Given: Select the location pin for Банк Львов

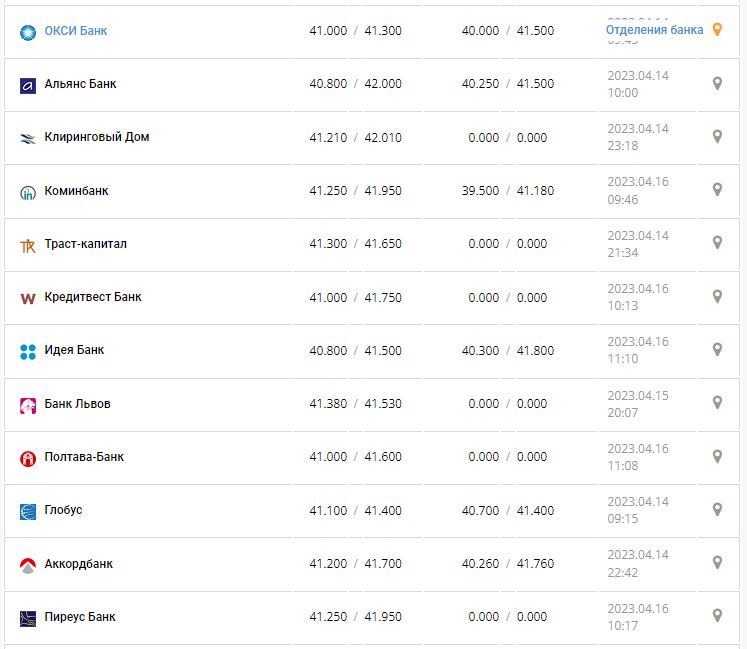Looking at the screenshot, I should tap(717, 402).
